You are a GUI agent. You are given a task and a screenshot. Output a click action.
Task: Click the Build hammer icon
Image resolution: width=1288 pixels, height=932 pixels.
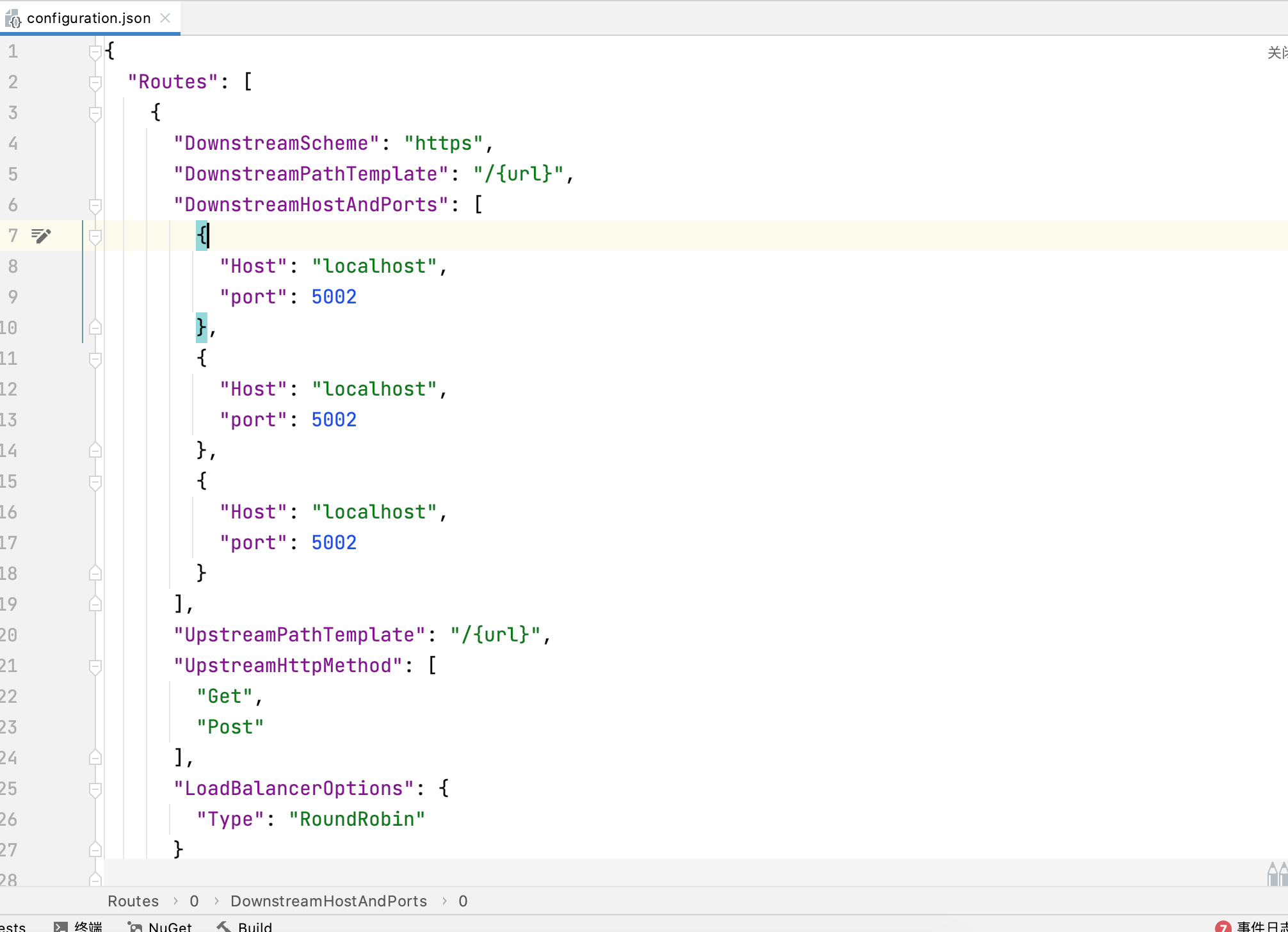coord(223,926)
